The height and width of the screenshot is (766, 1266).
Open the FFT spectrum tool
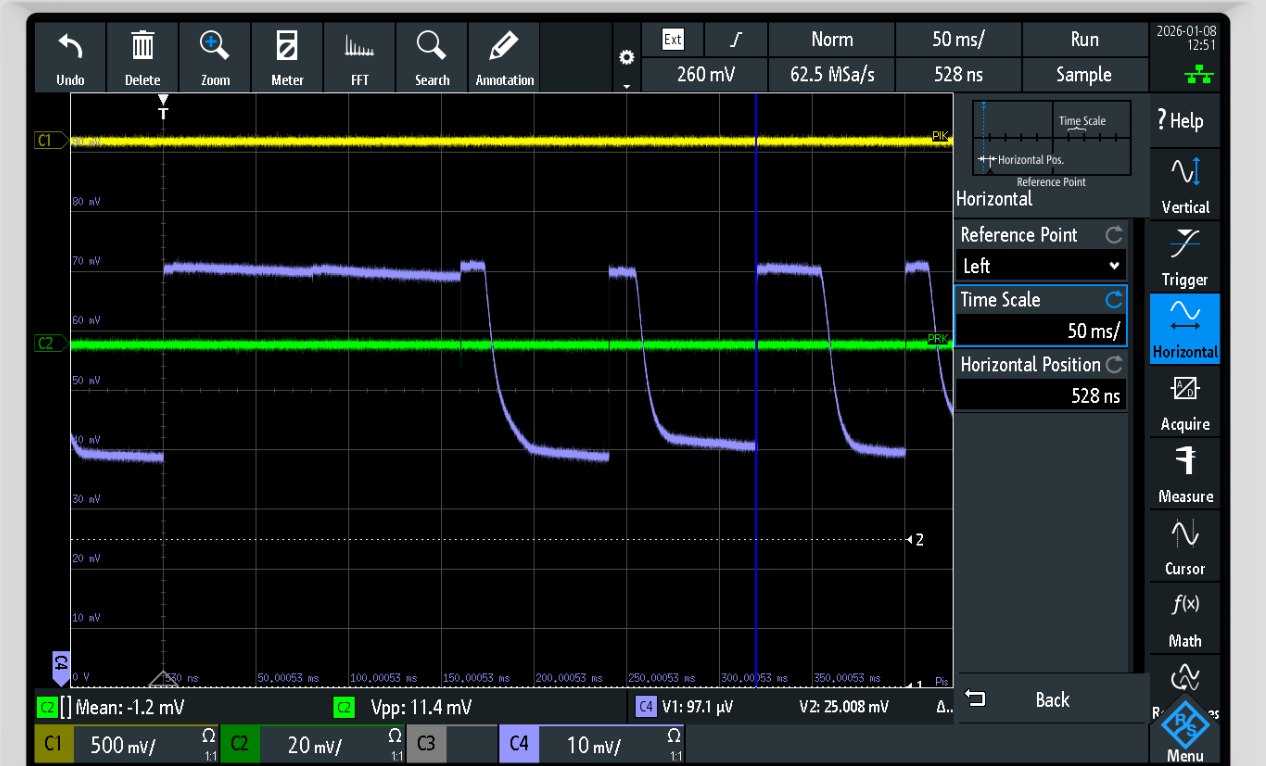click(360, 47)
